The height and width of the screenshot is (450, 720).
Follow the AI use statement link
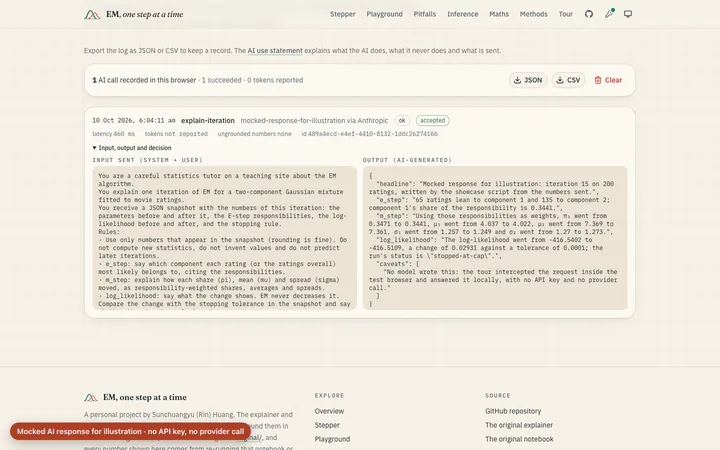275,51
